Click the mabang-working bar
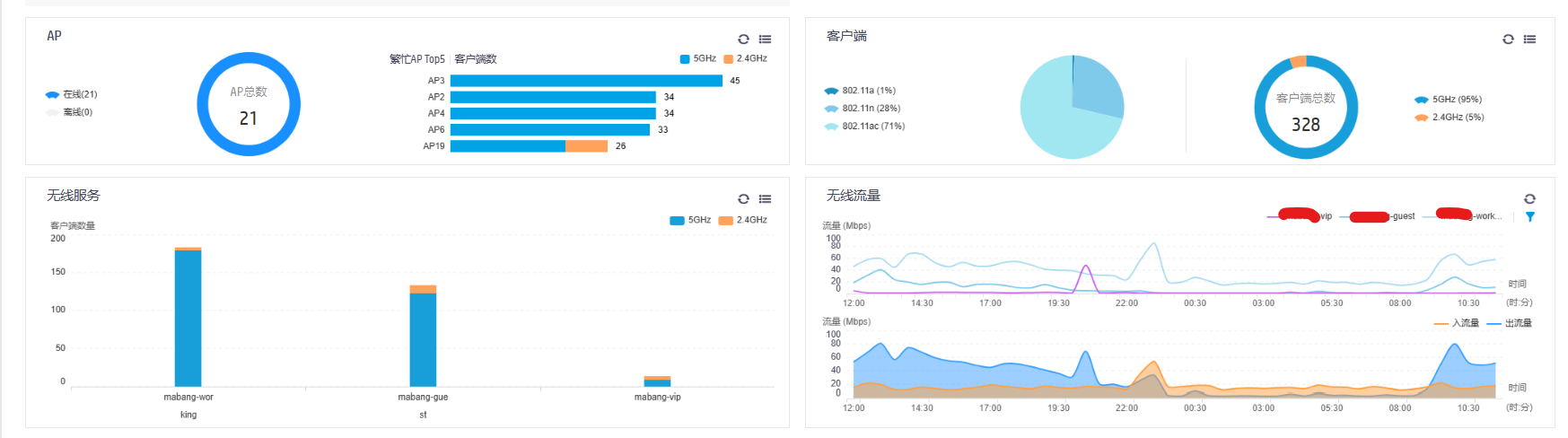1568x438 pixels. 188,317
